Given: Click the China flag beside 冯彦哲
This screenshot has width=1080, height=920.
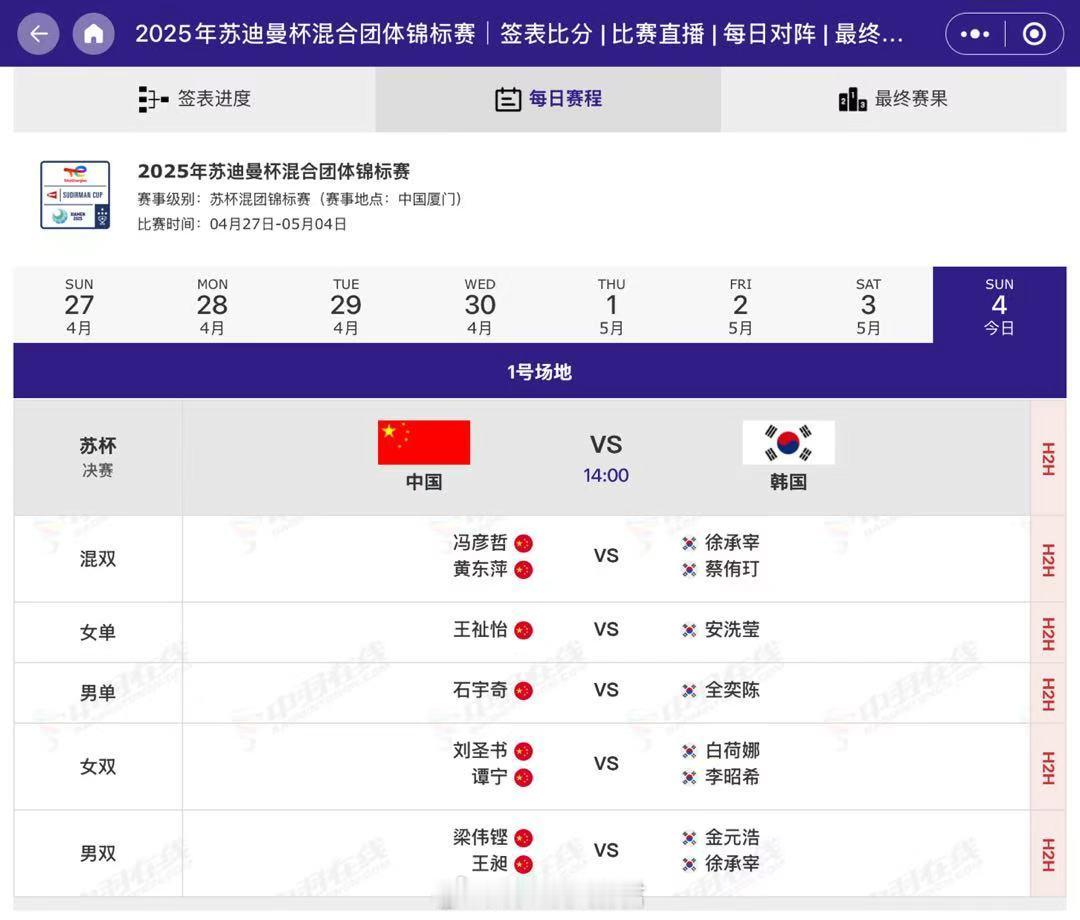Looking at the screenshot, I should click(523, 543).
